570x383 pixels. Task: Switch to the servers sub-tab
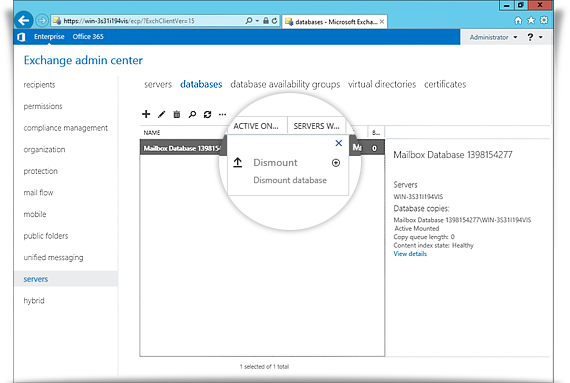tap(158, 84)
